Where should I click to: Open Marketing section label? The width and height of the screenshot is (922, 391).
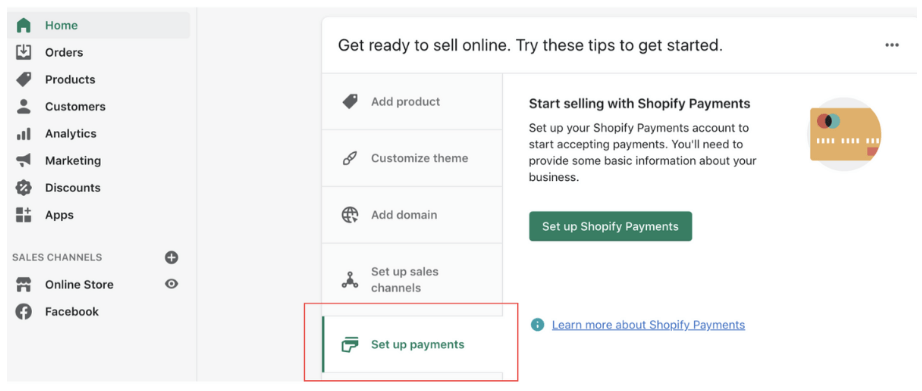coord(73,161)
